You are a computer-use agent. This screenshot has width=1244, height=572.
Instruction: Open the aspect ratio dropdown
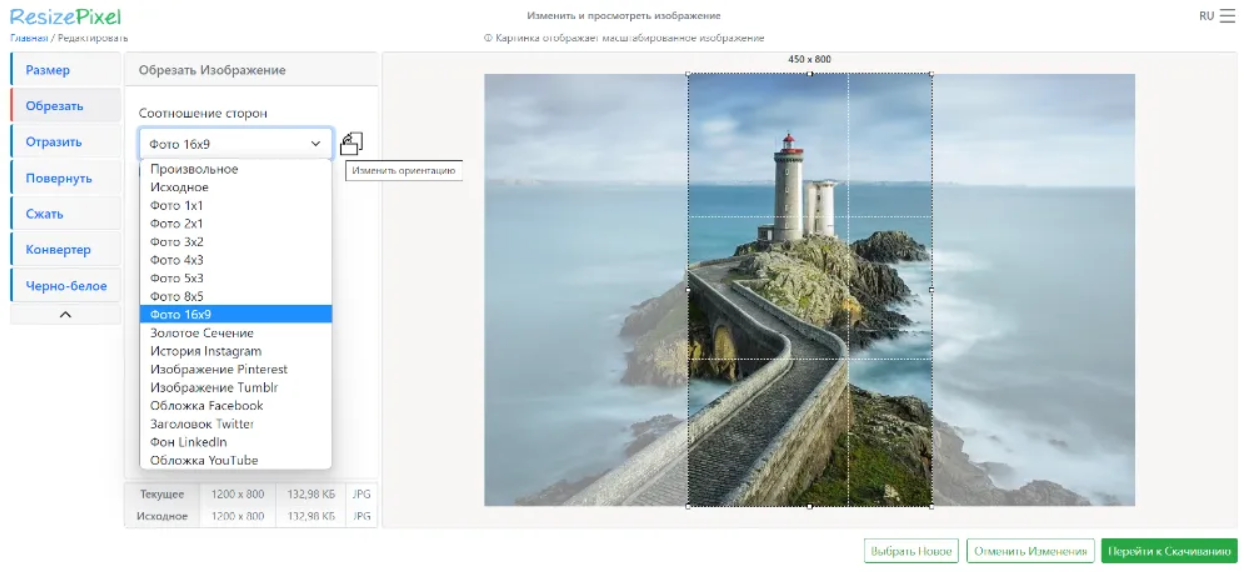235,144
